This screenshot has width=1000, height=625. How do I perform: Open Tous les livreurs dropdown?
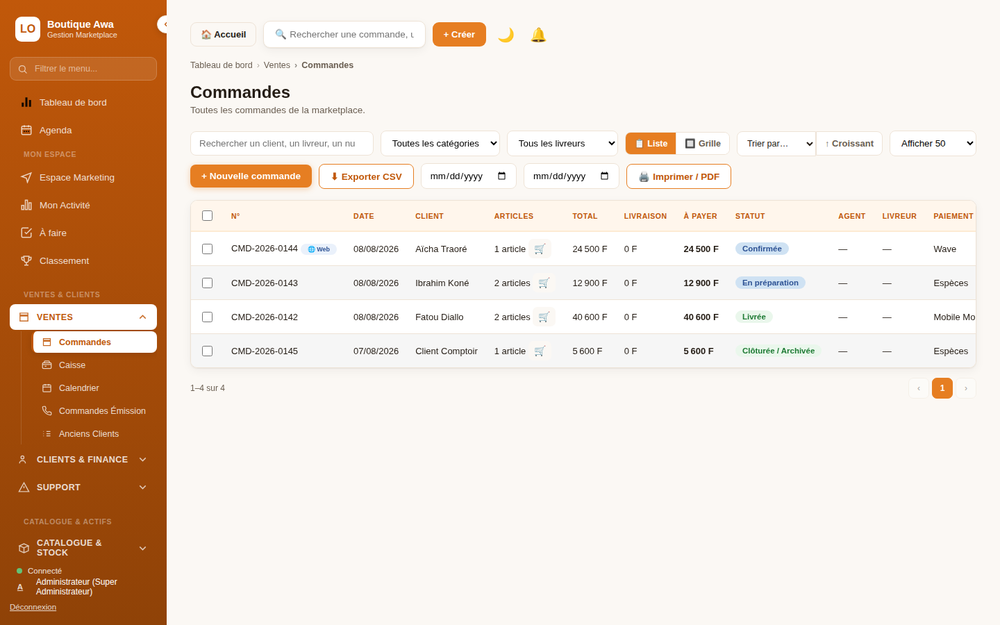562,143
